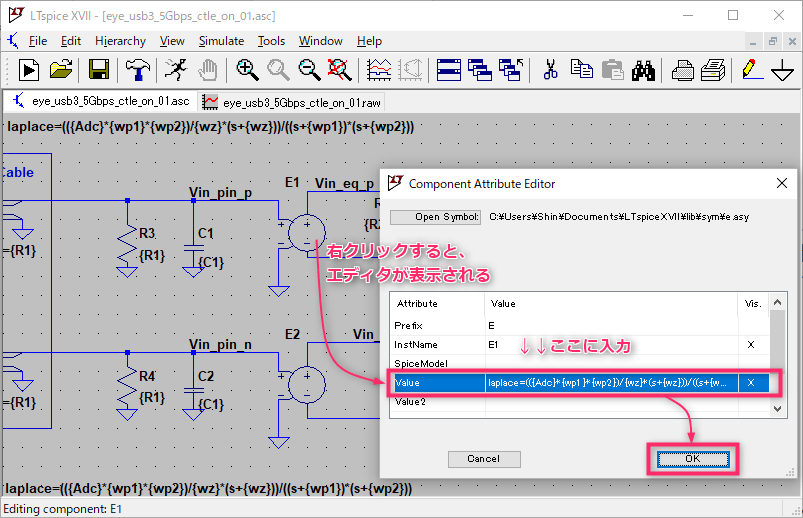Click the empty Value2 value cell
The image size is (803, 518).
611,402
